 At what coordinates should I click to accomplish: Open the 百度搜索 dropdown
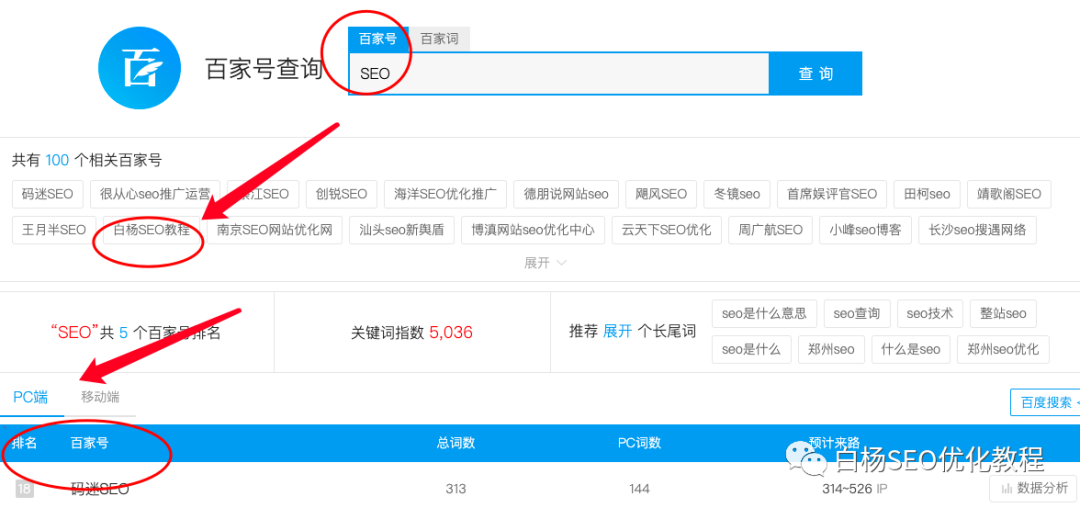click(1045, 403)
